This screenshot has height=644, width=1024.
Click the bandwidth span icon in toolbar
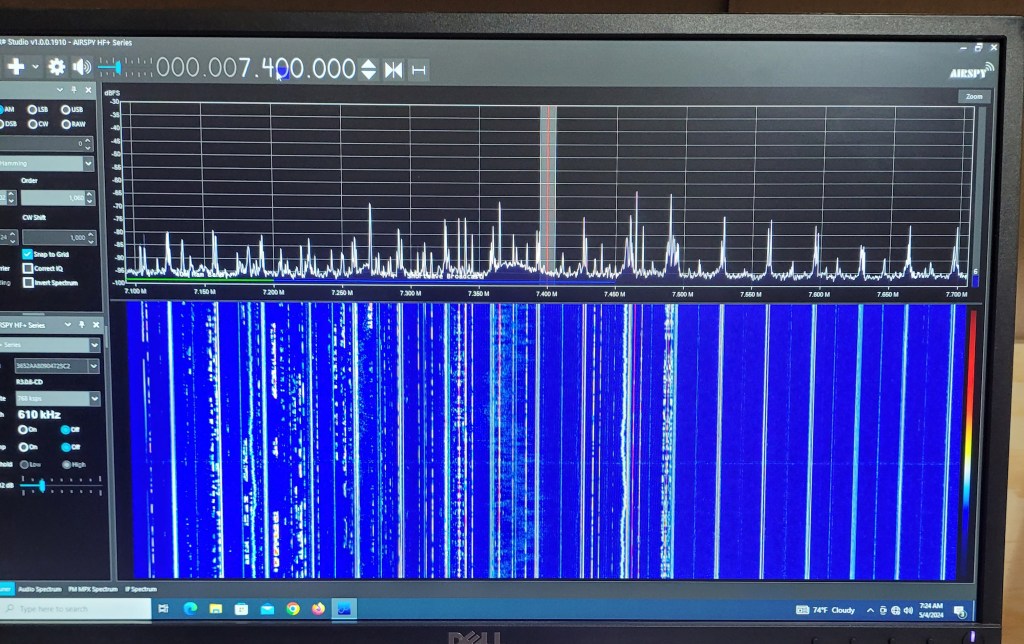(418, 69)
